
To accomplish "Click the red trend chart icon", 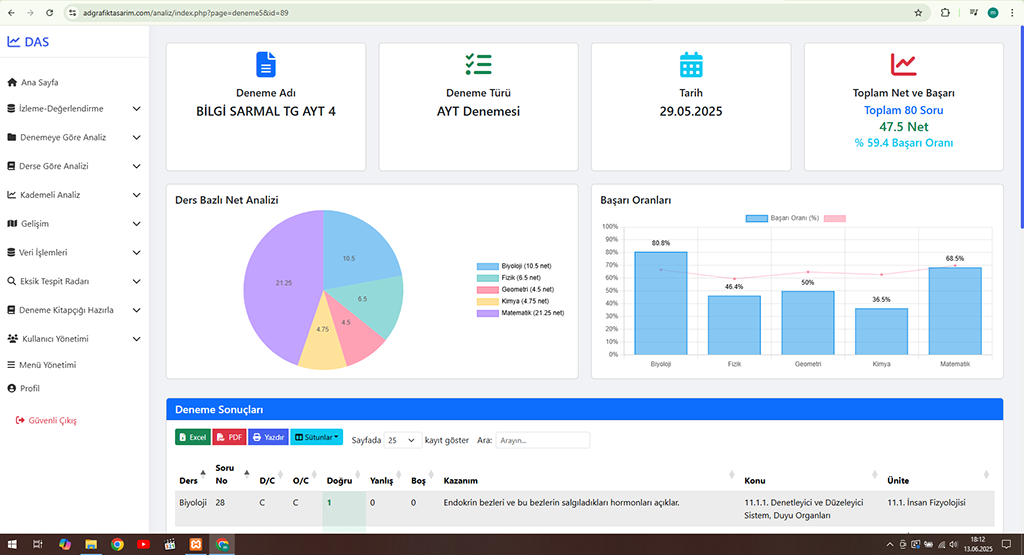I will pyautogui.click(x=903, y=65).
